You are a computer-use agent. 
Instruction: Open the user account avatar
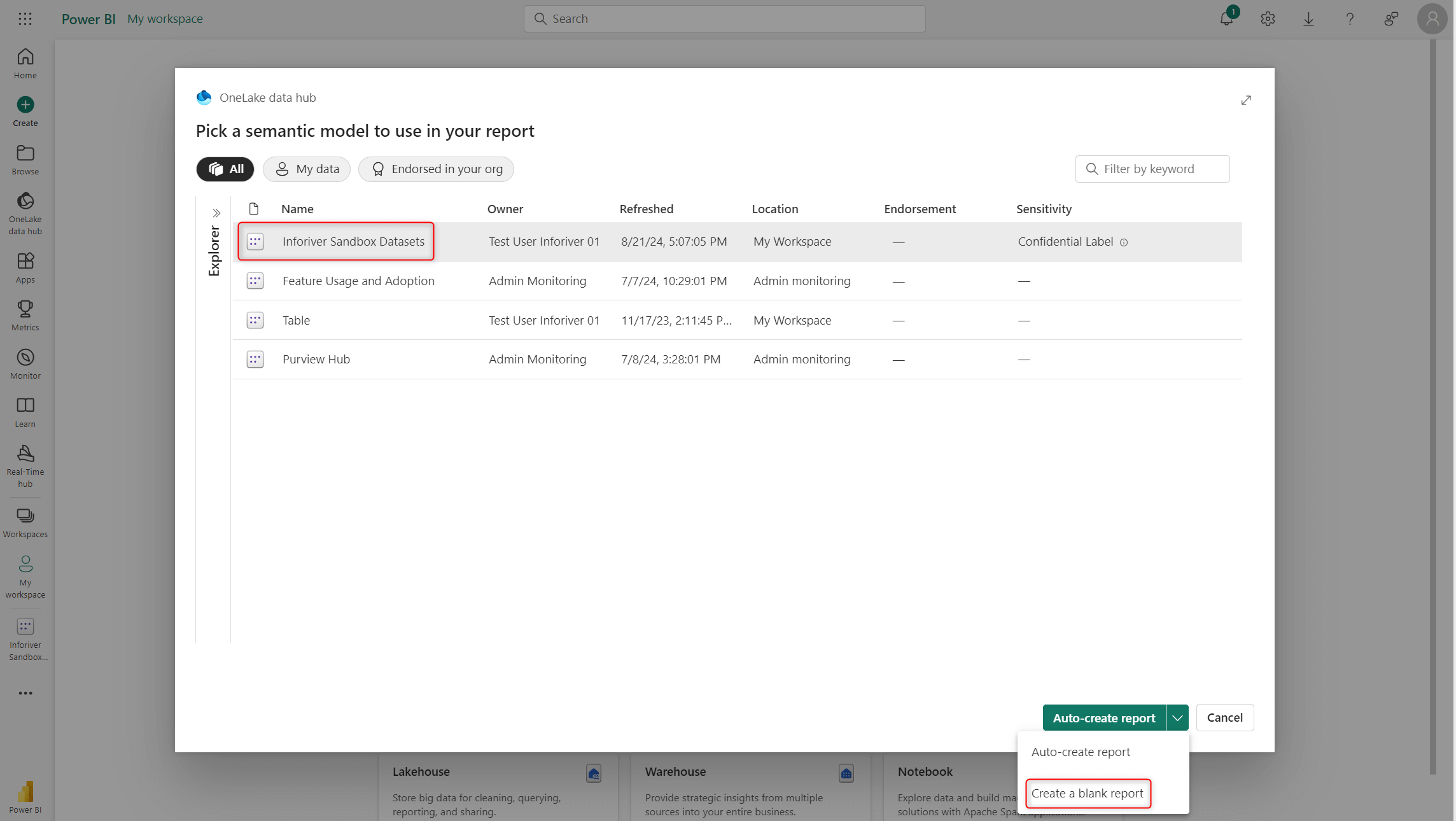1432,18
